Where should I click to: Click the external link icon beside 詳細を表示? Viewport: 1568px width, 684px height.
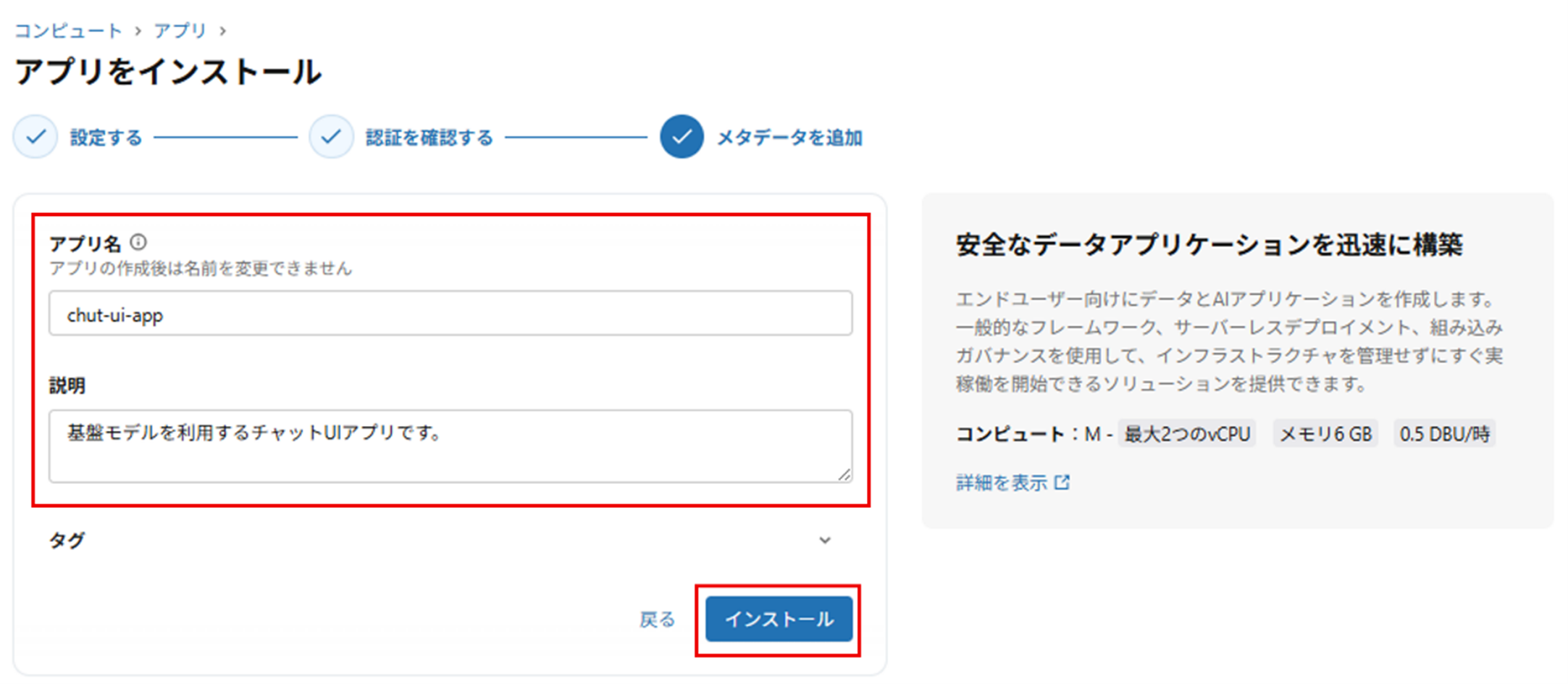pyautogui.click(x=1062, y=483)
